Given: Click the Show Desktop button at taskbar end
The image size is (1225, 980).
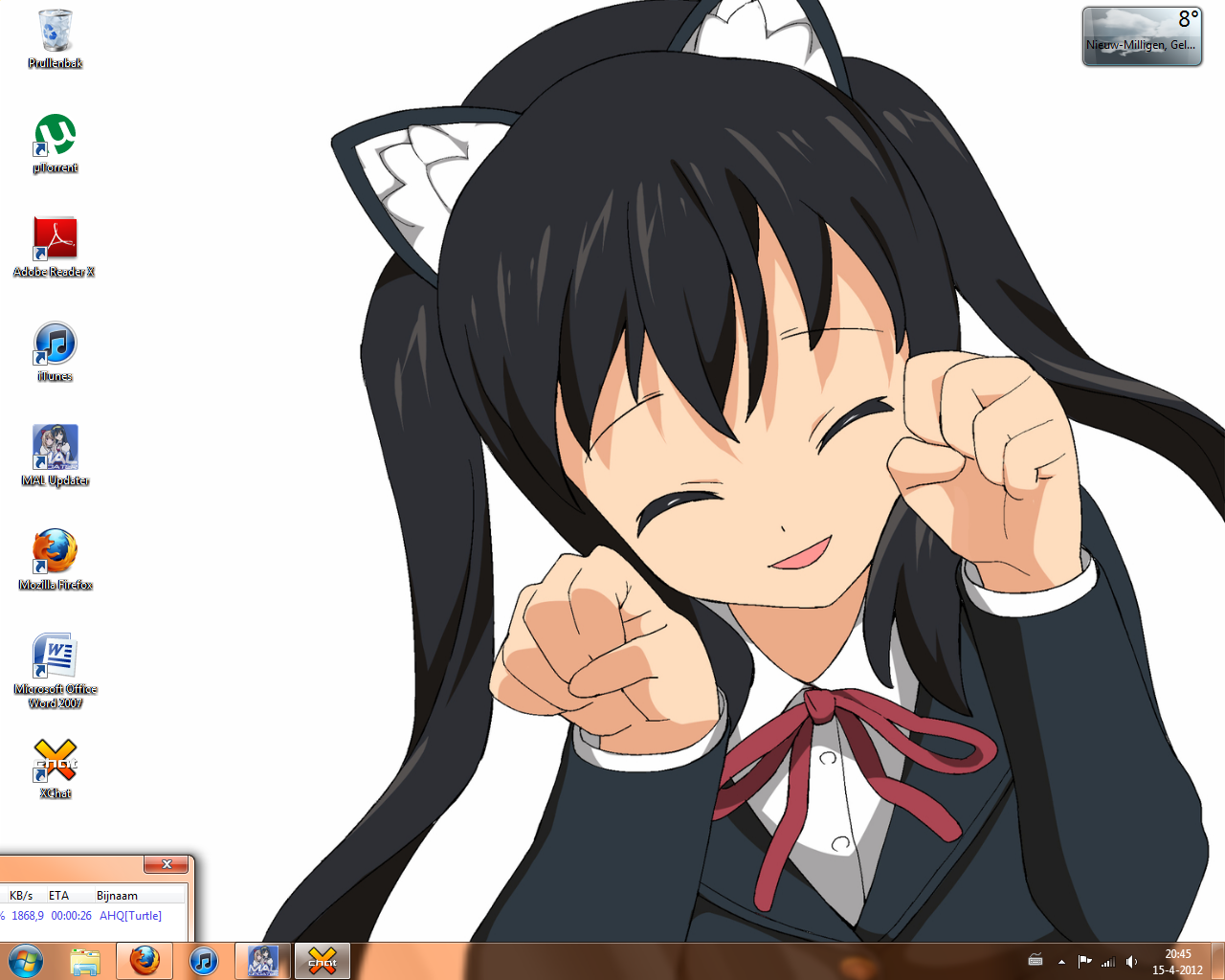Looking at the screenshot, I should (1218, 961).
